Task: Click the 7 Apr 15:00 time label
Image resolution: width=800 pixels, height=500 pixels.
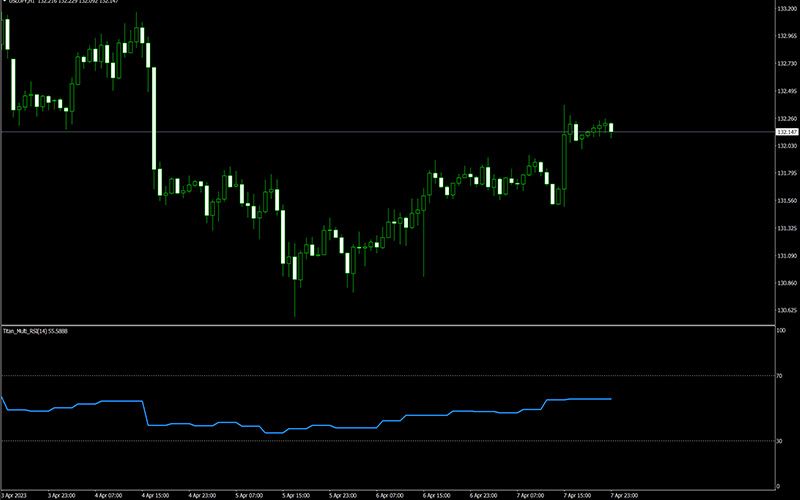Action: [x=578, y=495]
